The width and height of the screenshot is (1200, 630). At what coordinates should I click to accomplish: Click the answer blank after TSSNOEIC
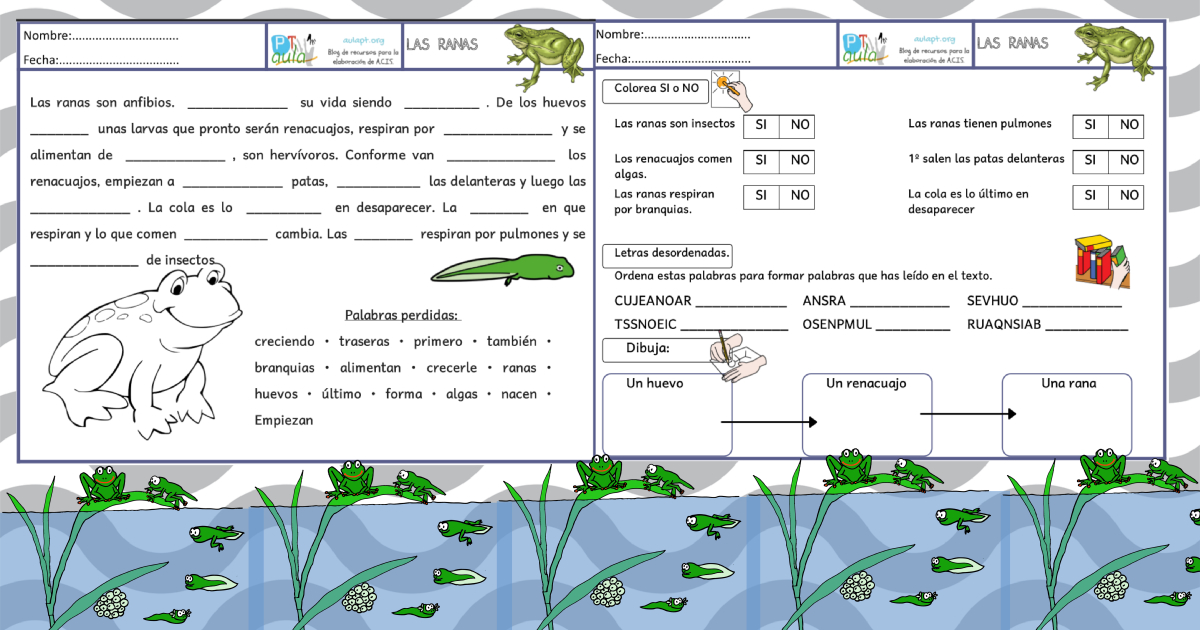pos(734,325)
